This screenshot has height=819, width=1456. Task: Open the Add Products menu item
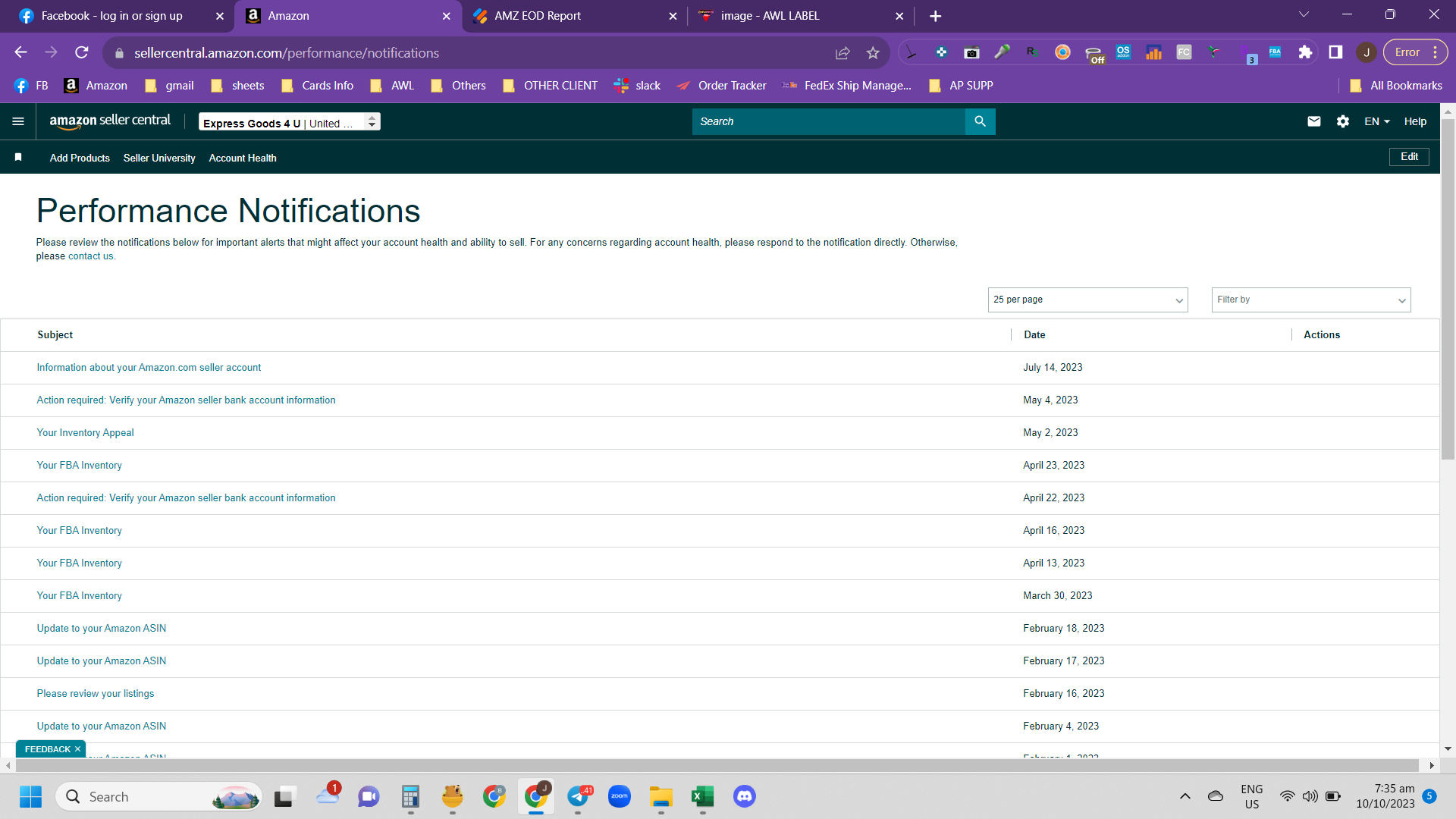point(80,158)
